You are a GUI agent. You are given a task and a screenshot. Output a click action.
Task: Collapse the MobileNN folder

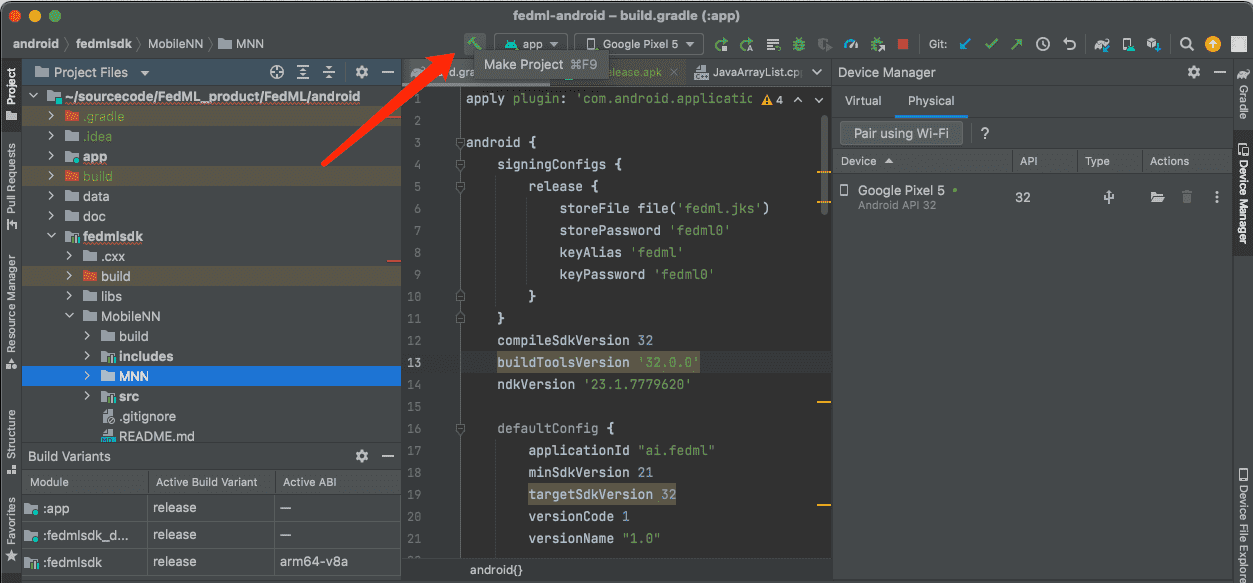(69, 316)
